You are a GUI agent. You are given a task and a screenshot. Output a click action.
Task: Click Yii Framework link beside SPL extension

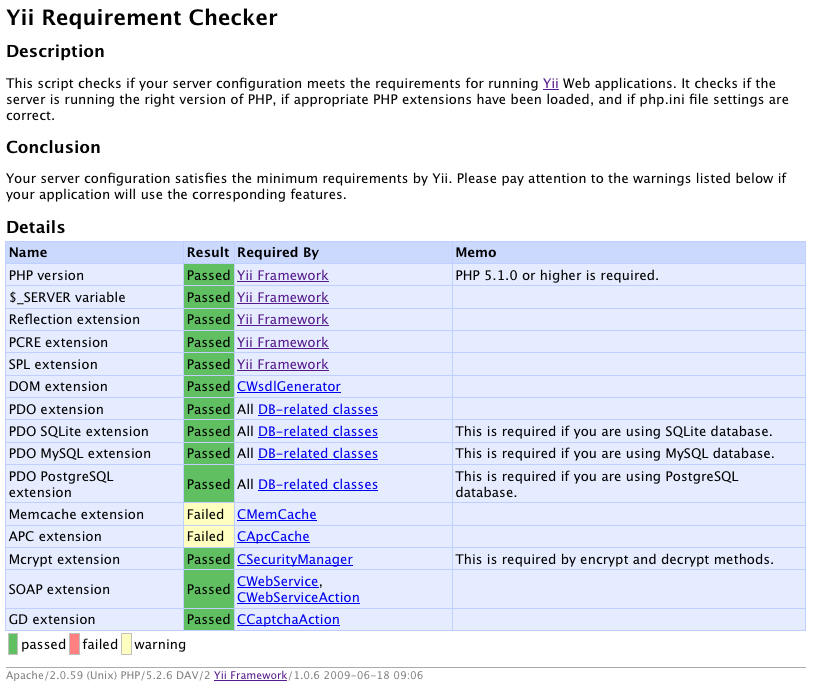[x=282, y=364]
